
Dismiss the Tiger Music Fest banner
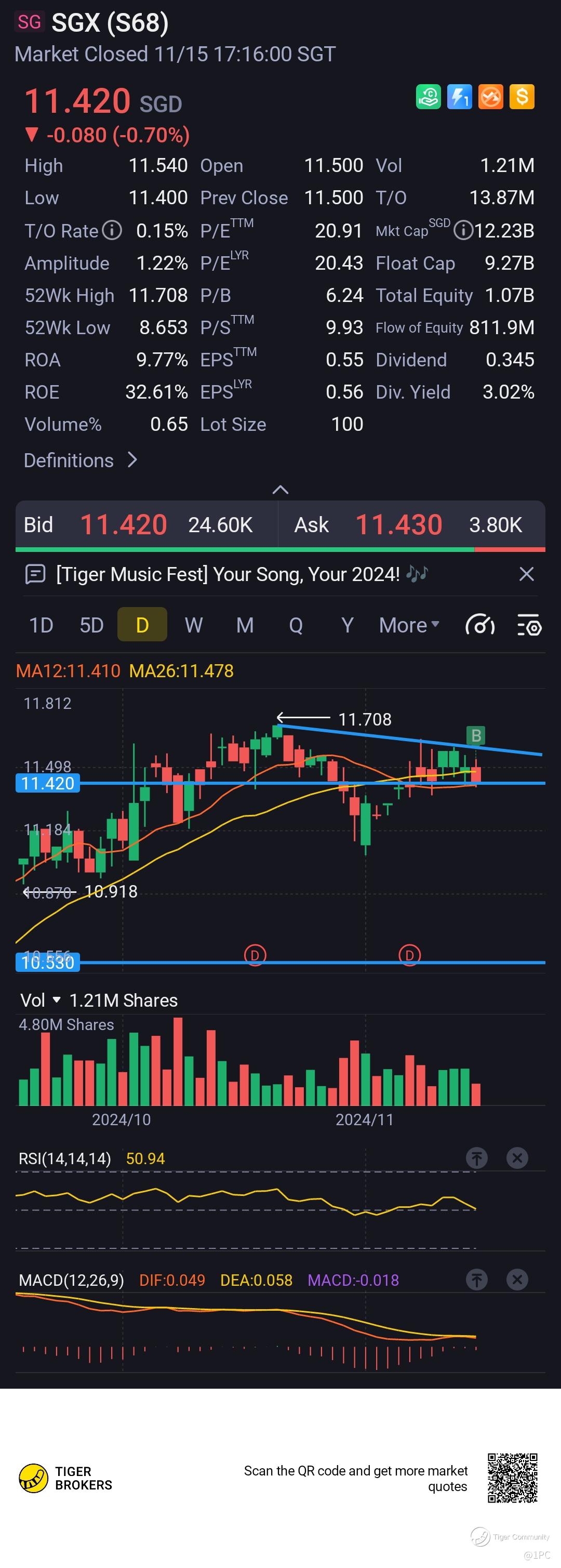526,574
